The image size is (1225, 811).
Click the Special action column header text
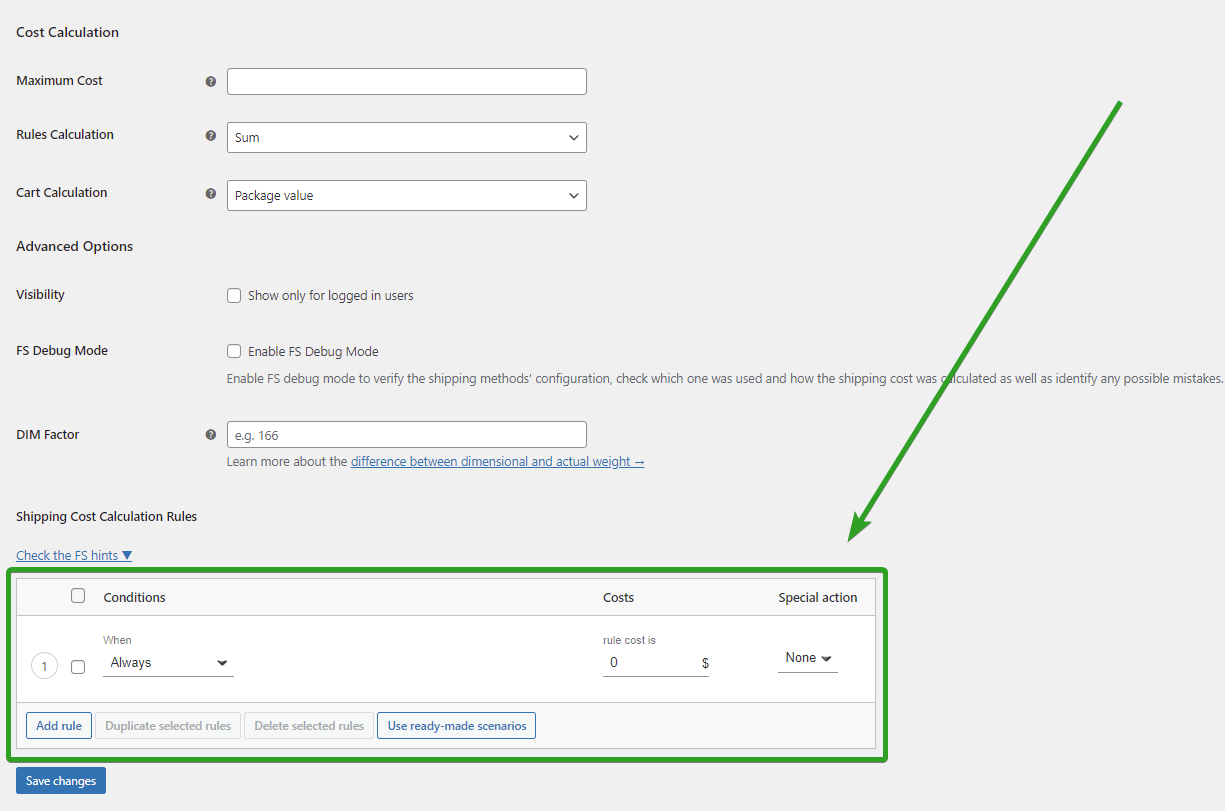pos(818,597)
